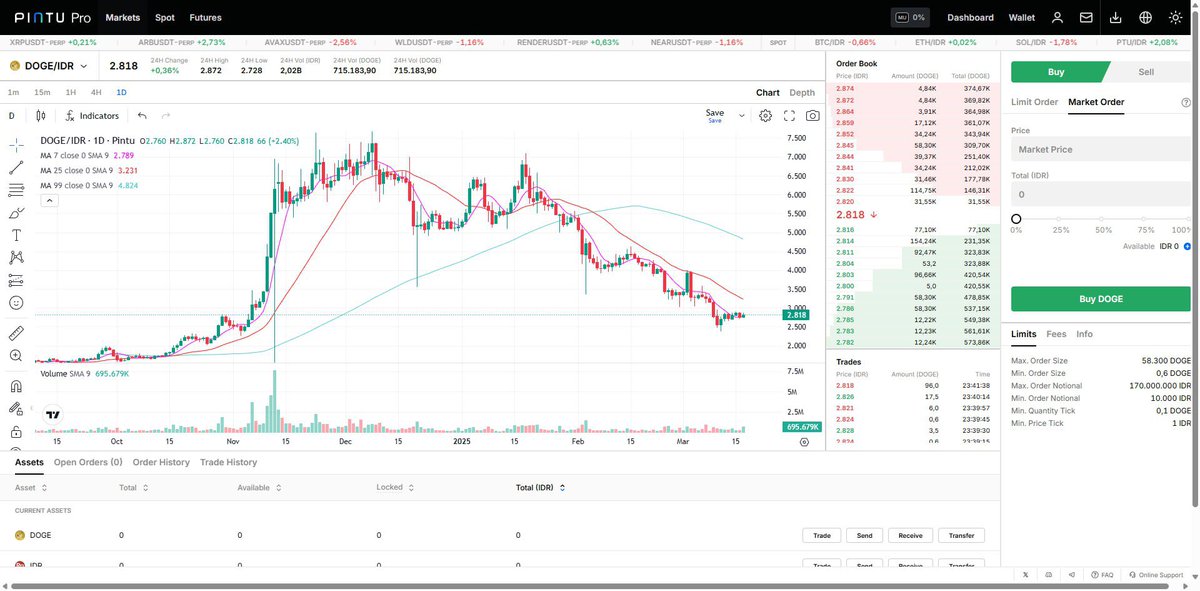Open the mail notifications icon
Viewport: 1200px width, 591px height.
[x=1086, y=17]
